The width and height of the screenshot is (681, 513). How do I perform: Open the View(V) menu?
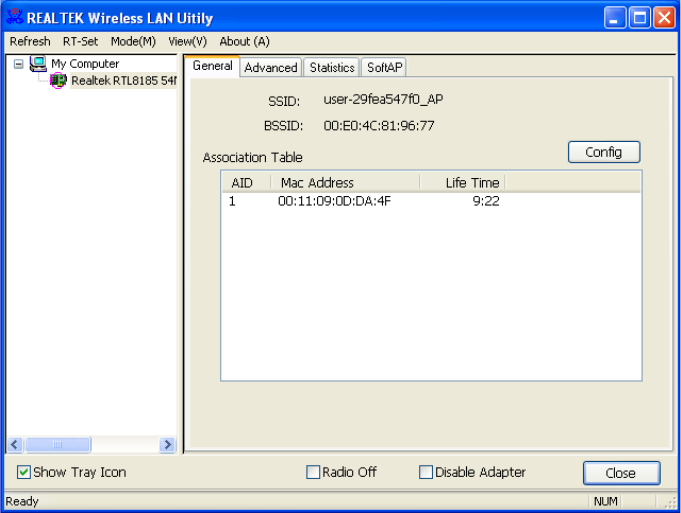pyautogui.click(x=188, y=41)
